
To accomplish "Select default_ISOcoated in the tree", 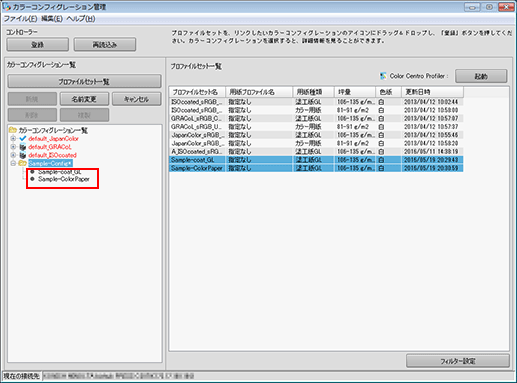I will (52, 155).
